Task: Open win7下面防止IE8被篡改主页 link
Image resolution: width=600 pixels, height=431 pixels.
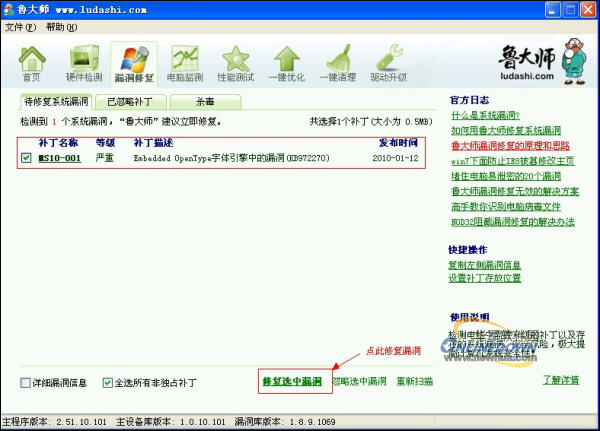Action: pos(513,161)
